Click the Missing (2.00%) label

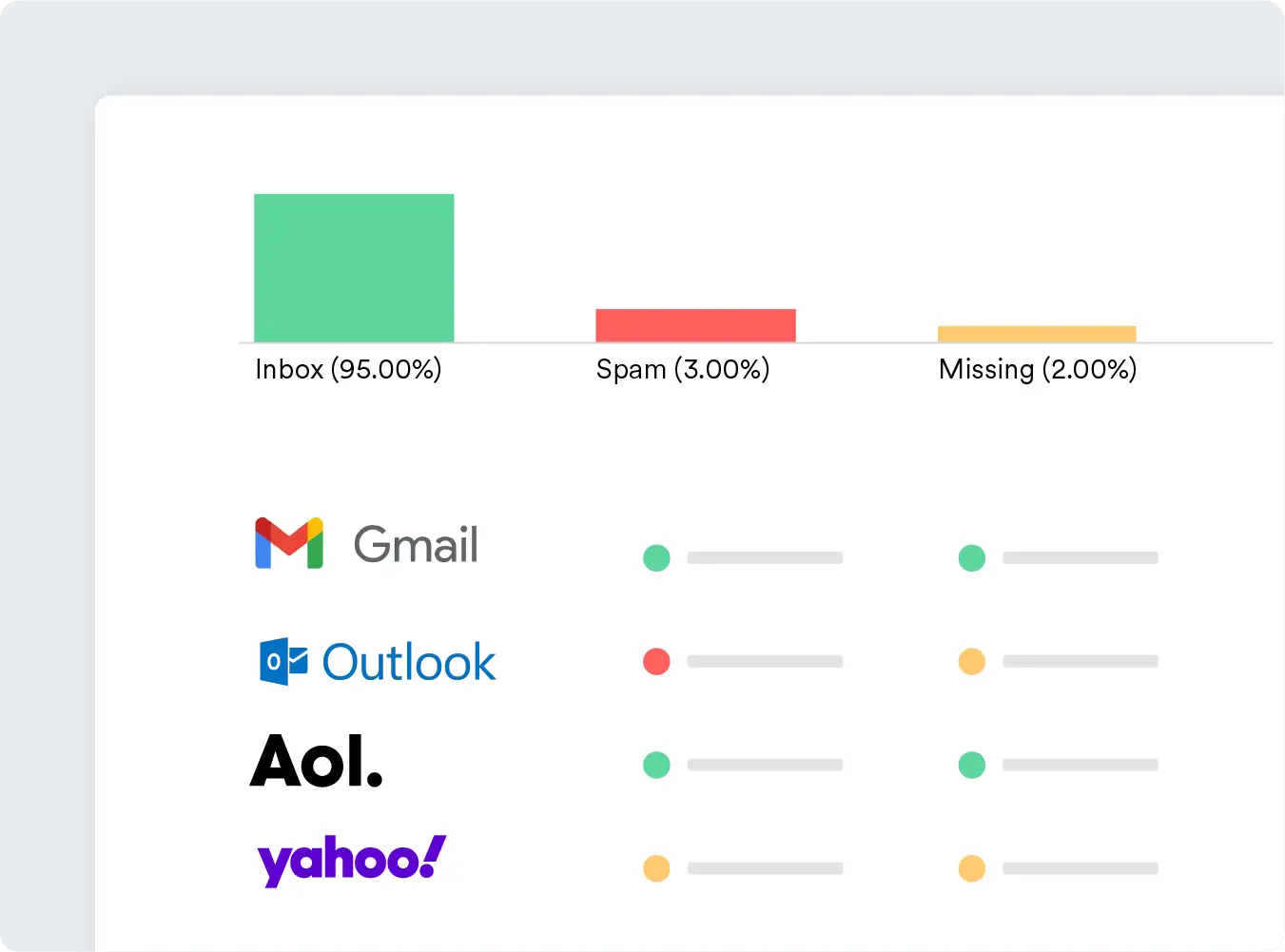click(x=1038, y=369)
